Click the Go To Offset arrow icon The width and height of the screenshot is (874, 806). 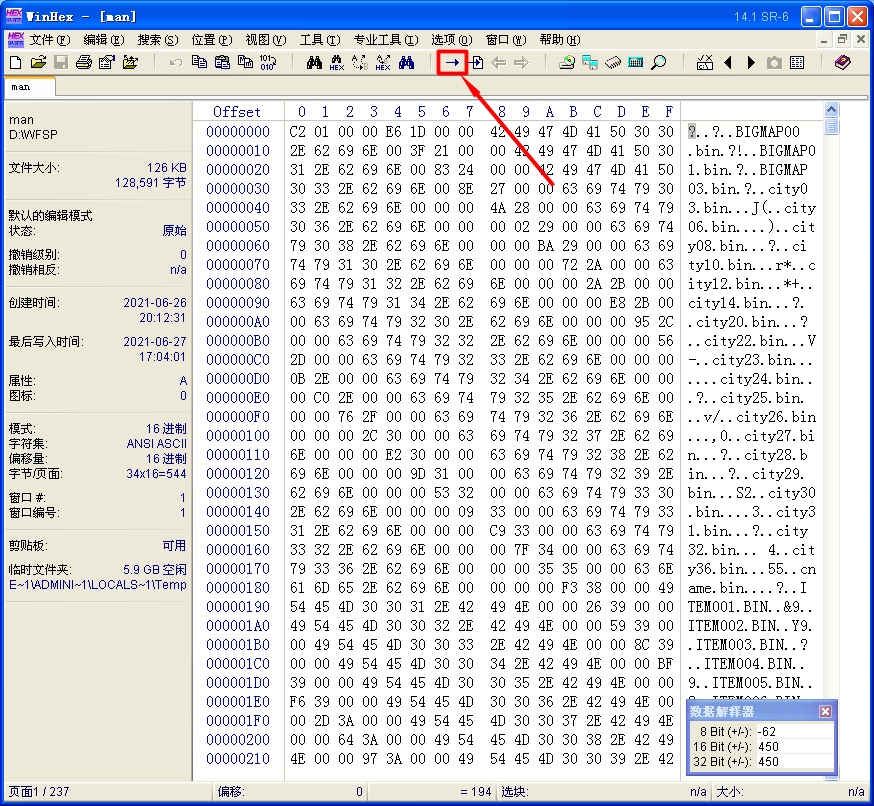[453, 63]
